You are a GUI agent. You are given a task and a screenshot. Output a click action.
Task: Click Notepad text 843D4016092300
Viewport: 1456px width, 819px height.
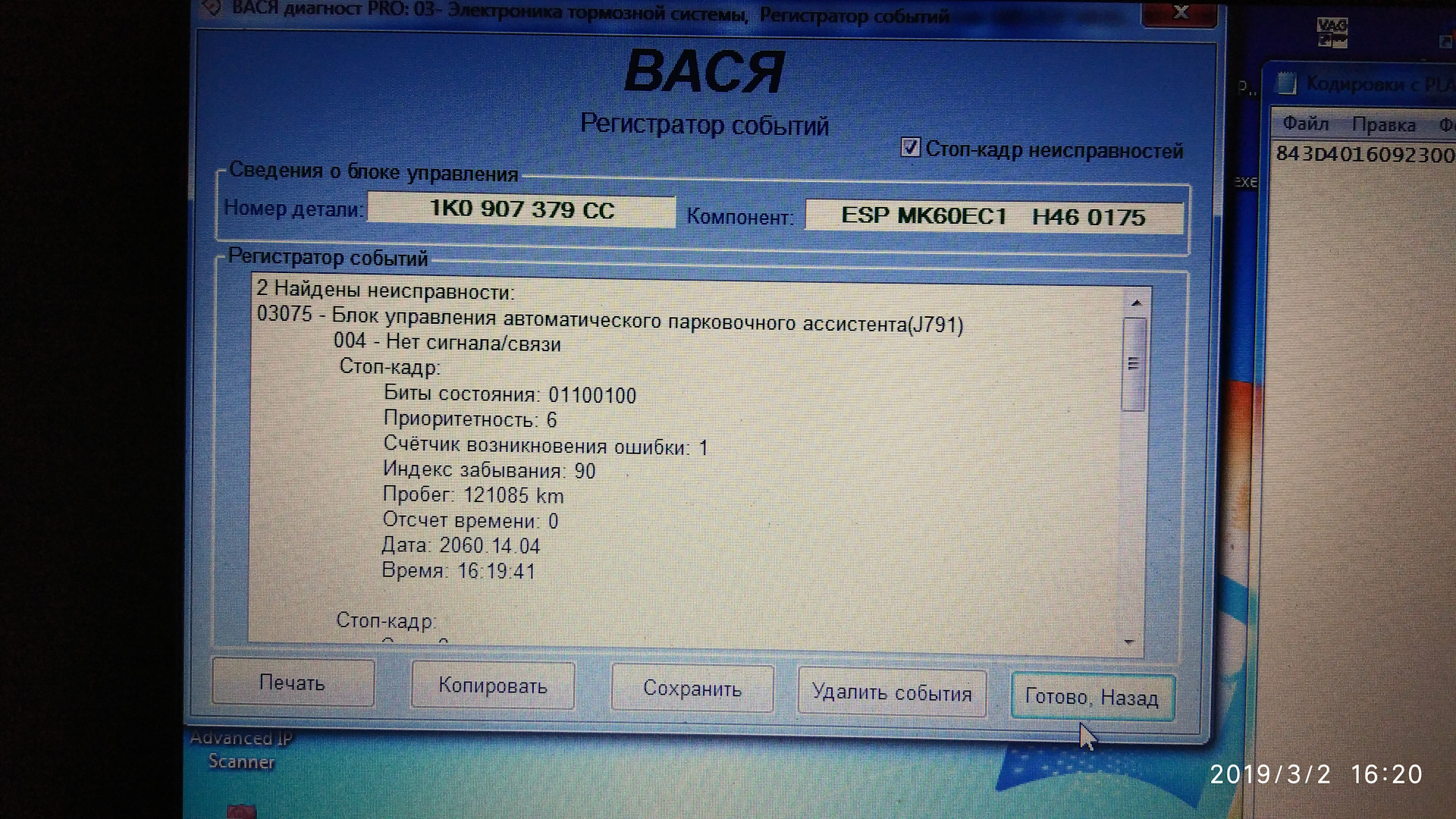(x=1365, y=154)
